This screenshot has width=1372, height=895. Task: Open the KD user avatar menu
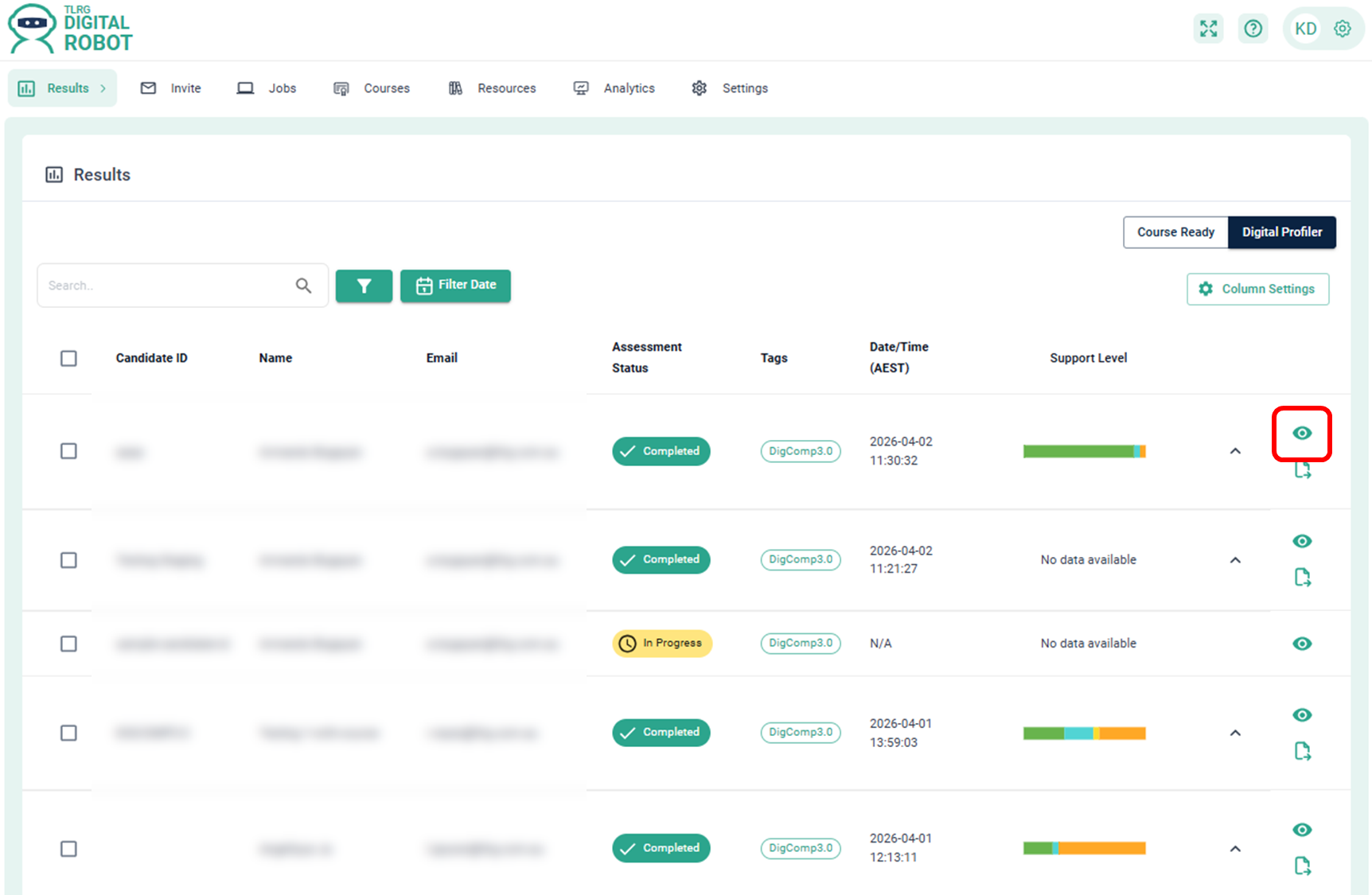(x=1305, y=29)
